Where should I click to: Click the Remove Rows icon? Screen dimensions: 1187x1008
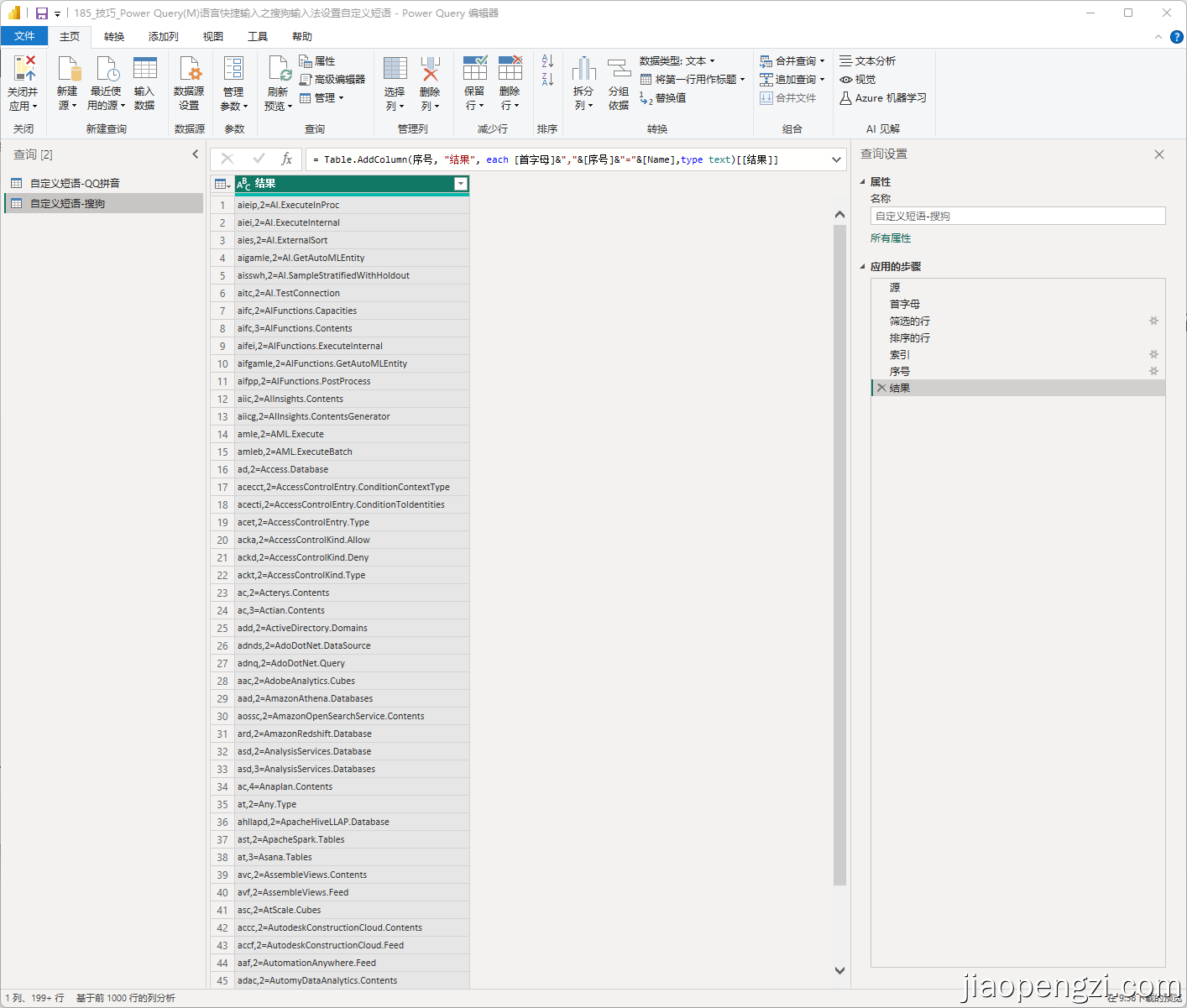pos(510,69)
